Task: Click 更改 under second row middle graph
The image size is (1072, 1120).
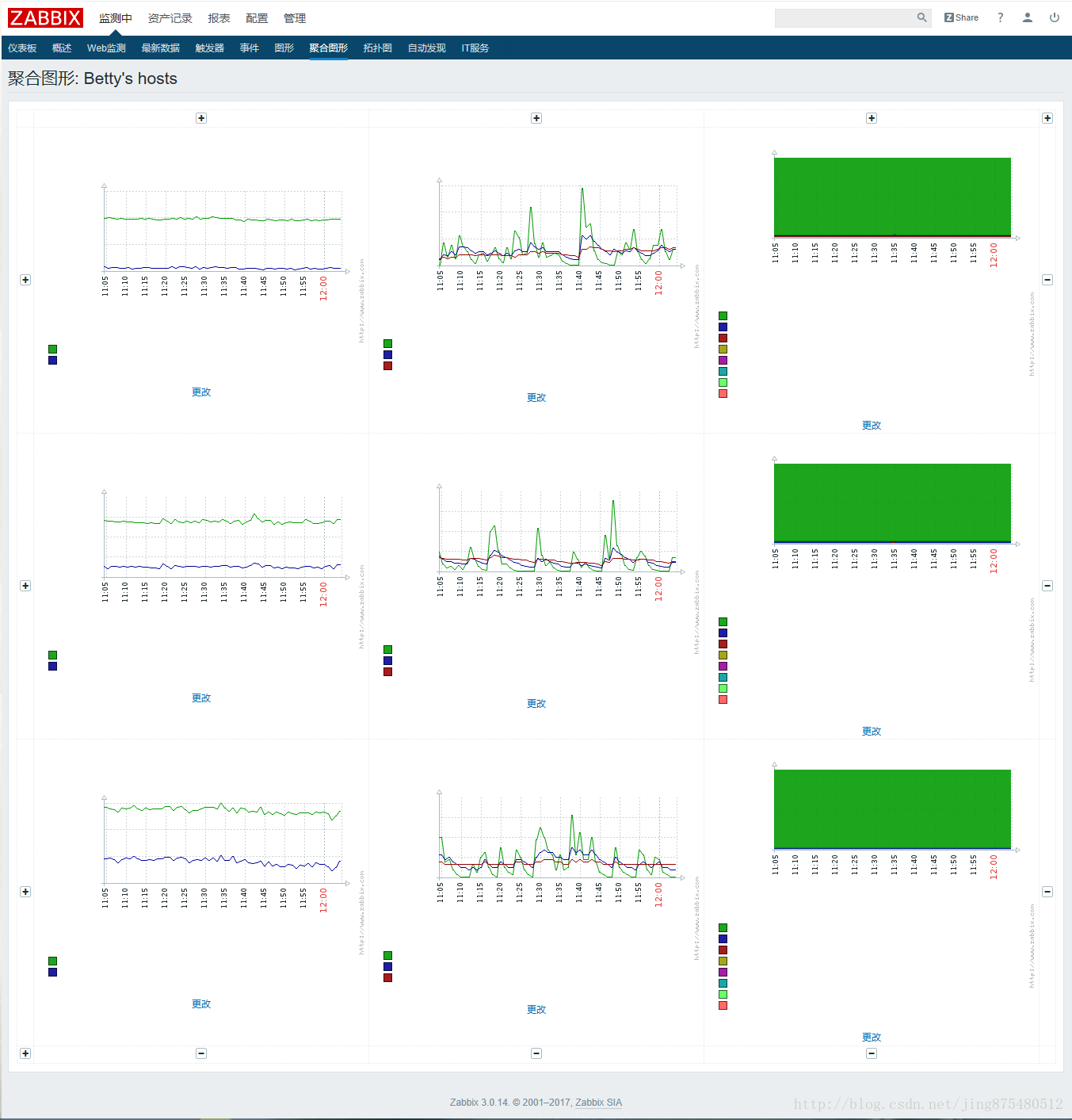Action: (536, 704)
